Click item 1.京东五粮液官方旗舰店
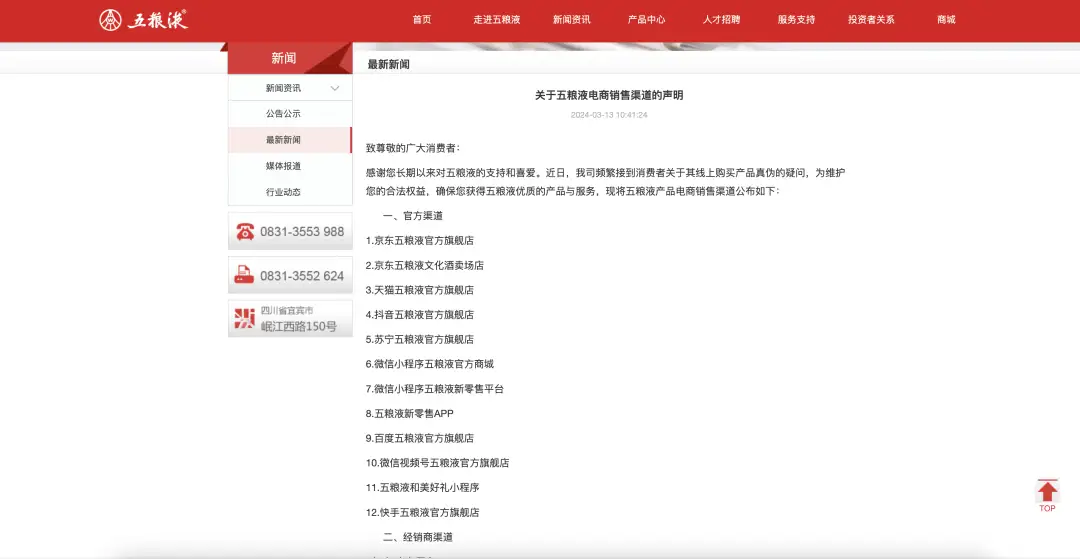The width and height of the screenshot is (1080, 559). pyautogui.click(x=419, y=240)
